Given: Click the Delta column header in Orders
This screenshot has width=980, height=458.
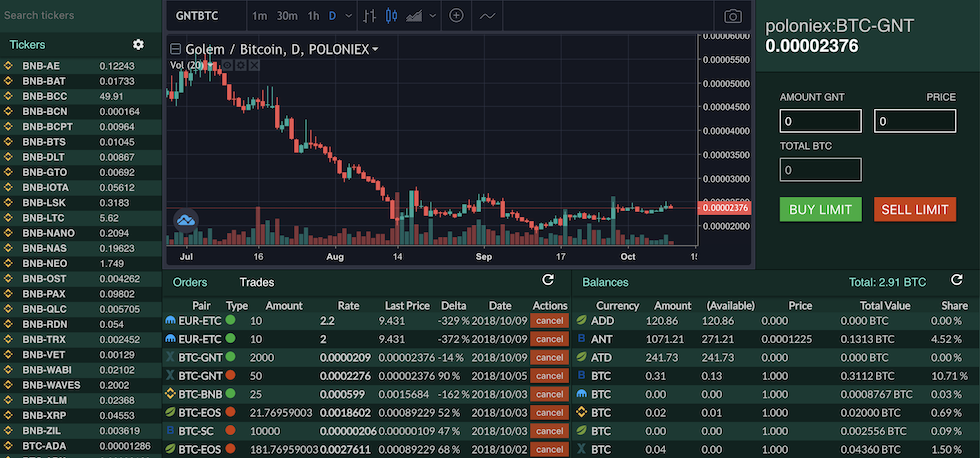Looking at the screenshot, I should (x=453, y=306).
